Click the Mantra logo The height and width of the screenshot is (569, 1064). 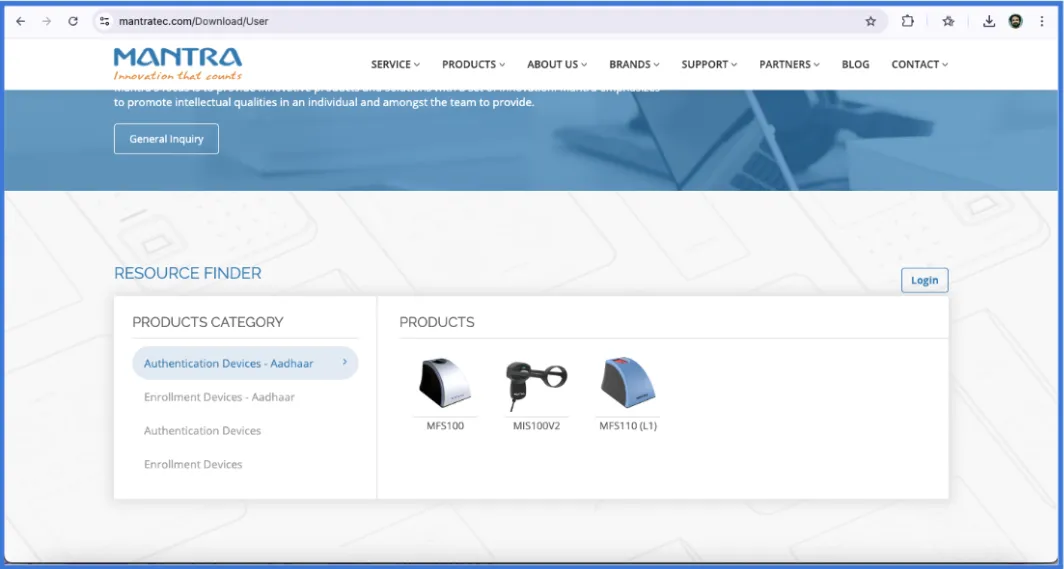point(178,64)
